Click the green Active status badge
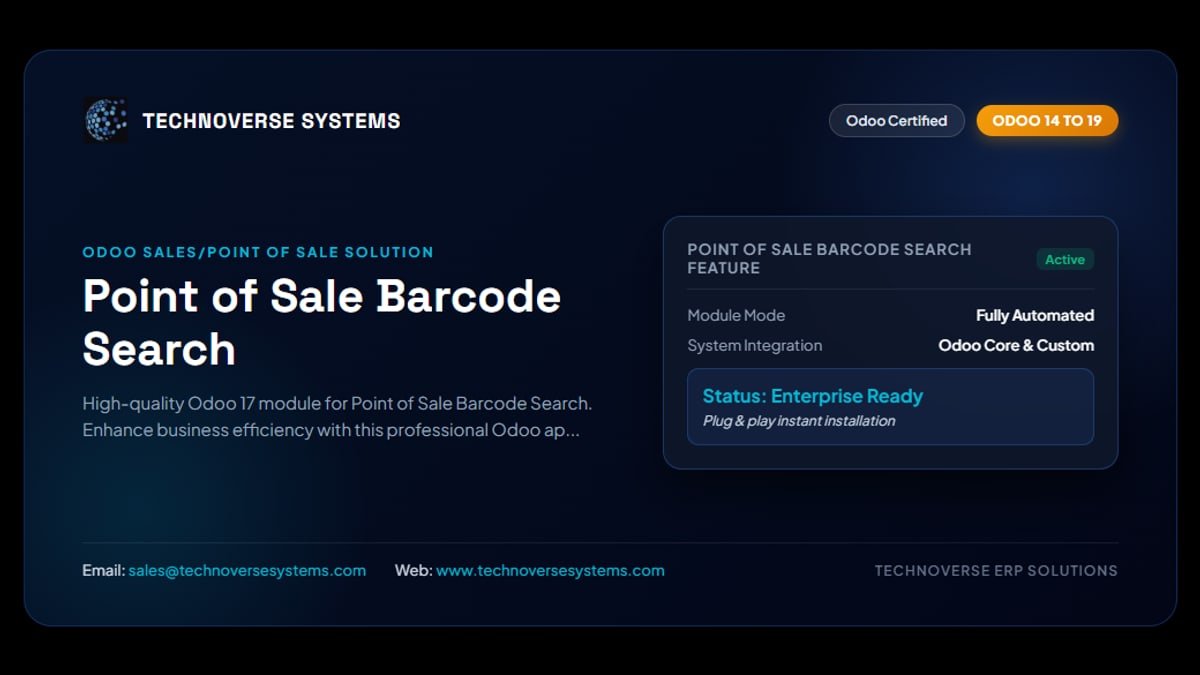The image size is (1200, 675). click(x=1065, y=259)
